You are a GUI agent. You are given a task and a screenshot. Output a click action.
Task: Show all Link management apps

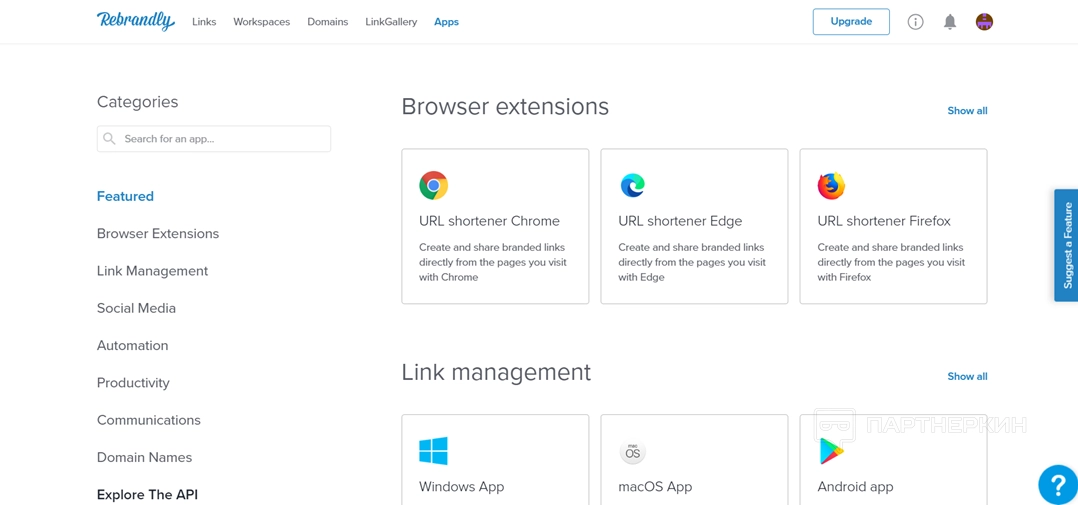(967, 377)
